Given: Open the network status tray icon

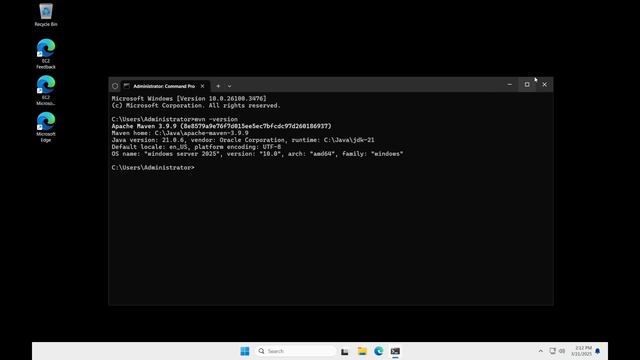Looking at the screenshot, I should point(552,351).
